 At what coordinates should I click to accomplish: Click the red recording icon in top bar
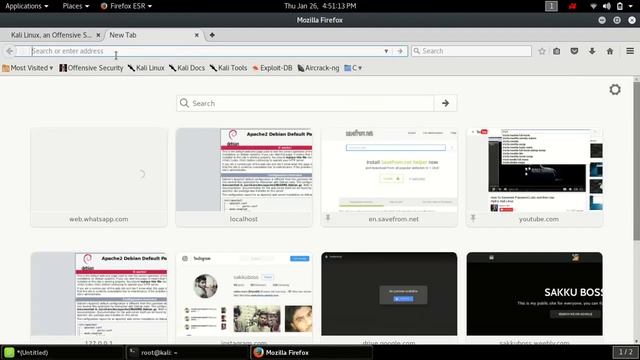click(x=572, y=6)
